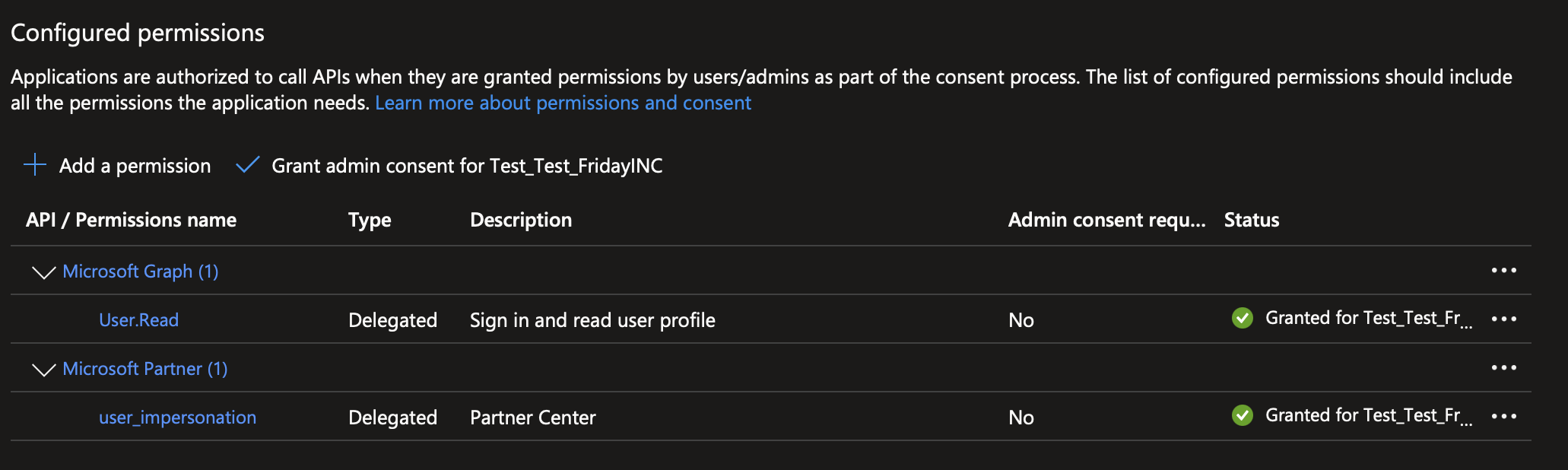Click the Add a permission button
This screenshot has width=1568, height=470.
click(x=135, y=166)
